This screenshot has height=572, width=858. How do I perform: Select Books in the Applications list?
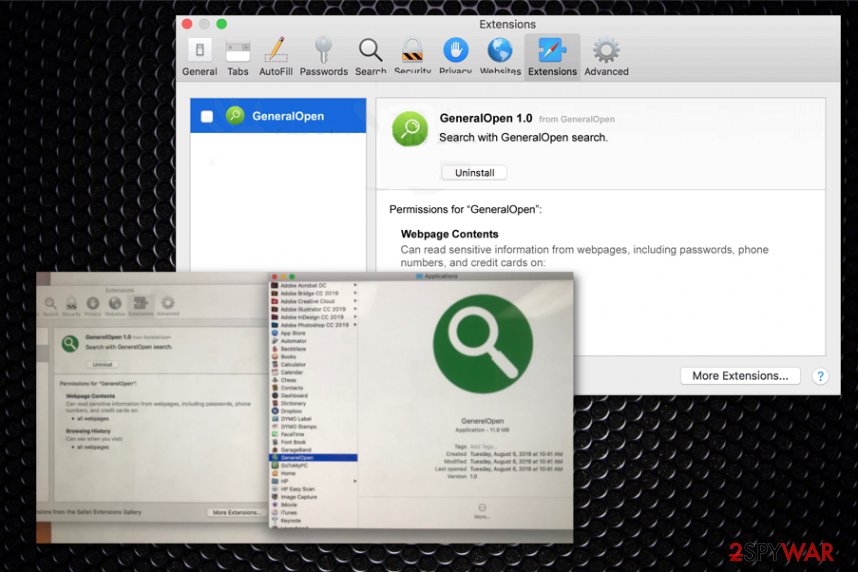314,356
